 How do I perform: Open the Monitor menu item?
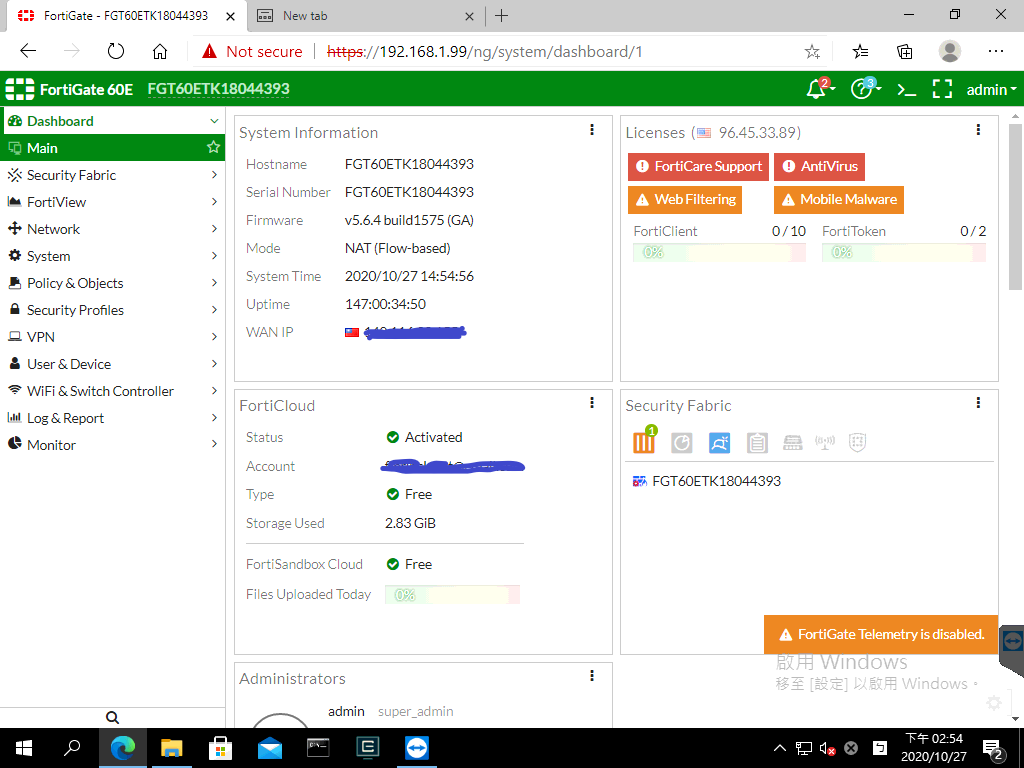(x=112, y=445)
